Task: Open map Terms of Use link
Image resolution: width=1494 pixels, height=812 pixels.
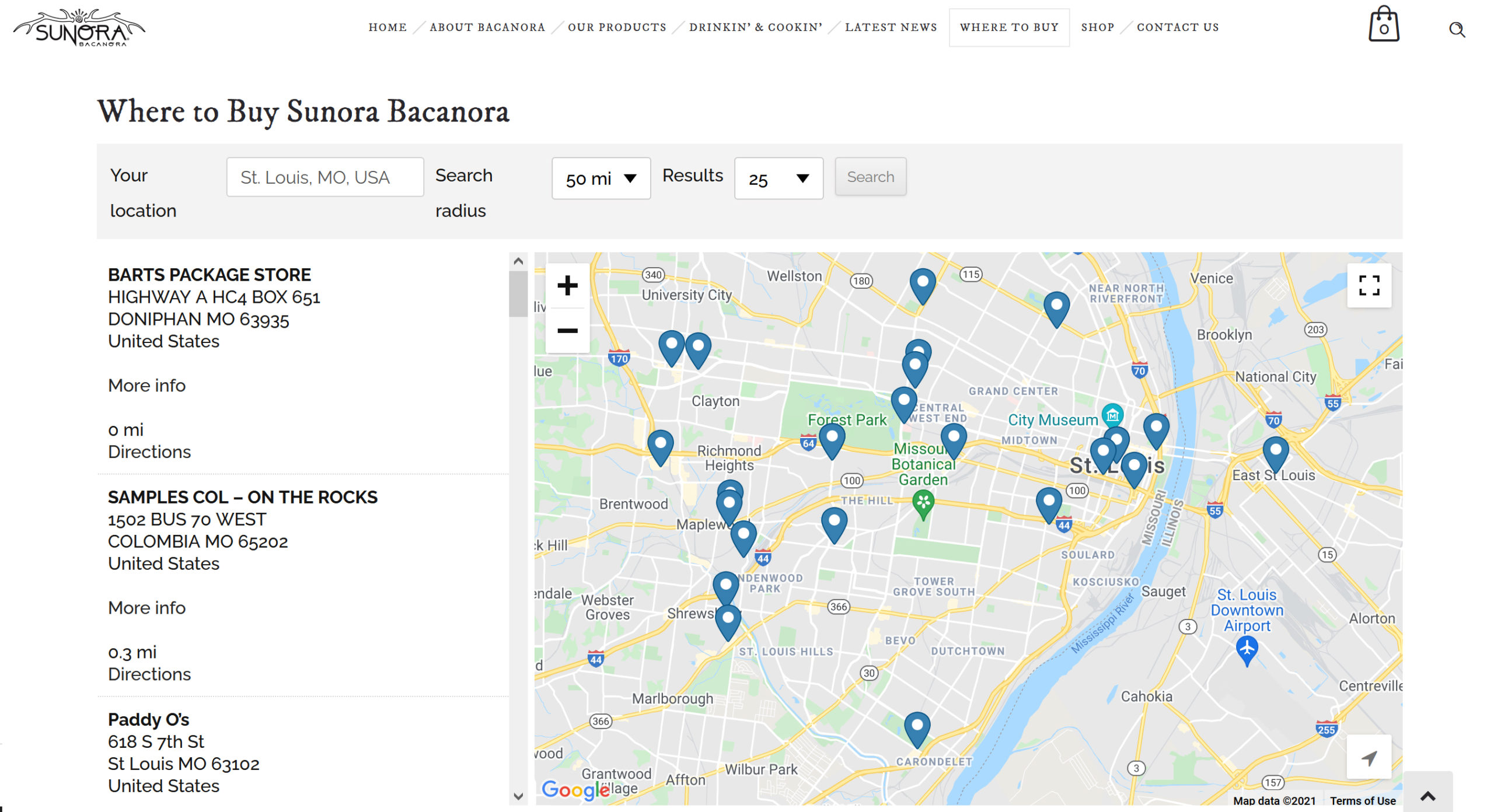Action: click(1363, 801)
